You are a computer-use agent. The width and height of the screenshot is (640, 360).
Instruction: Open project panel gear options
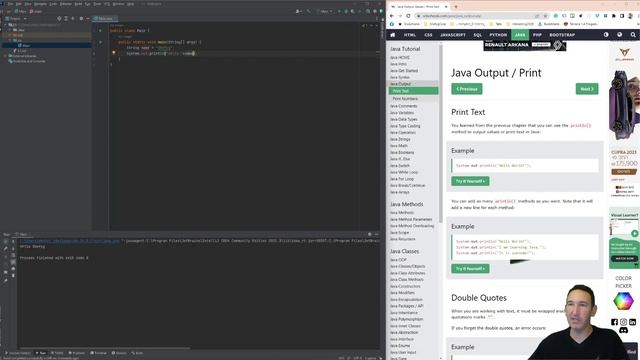pos(81,18)
